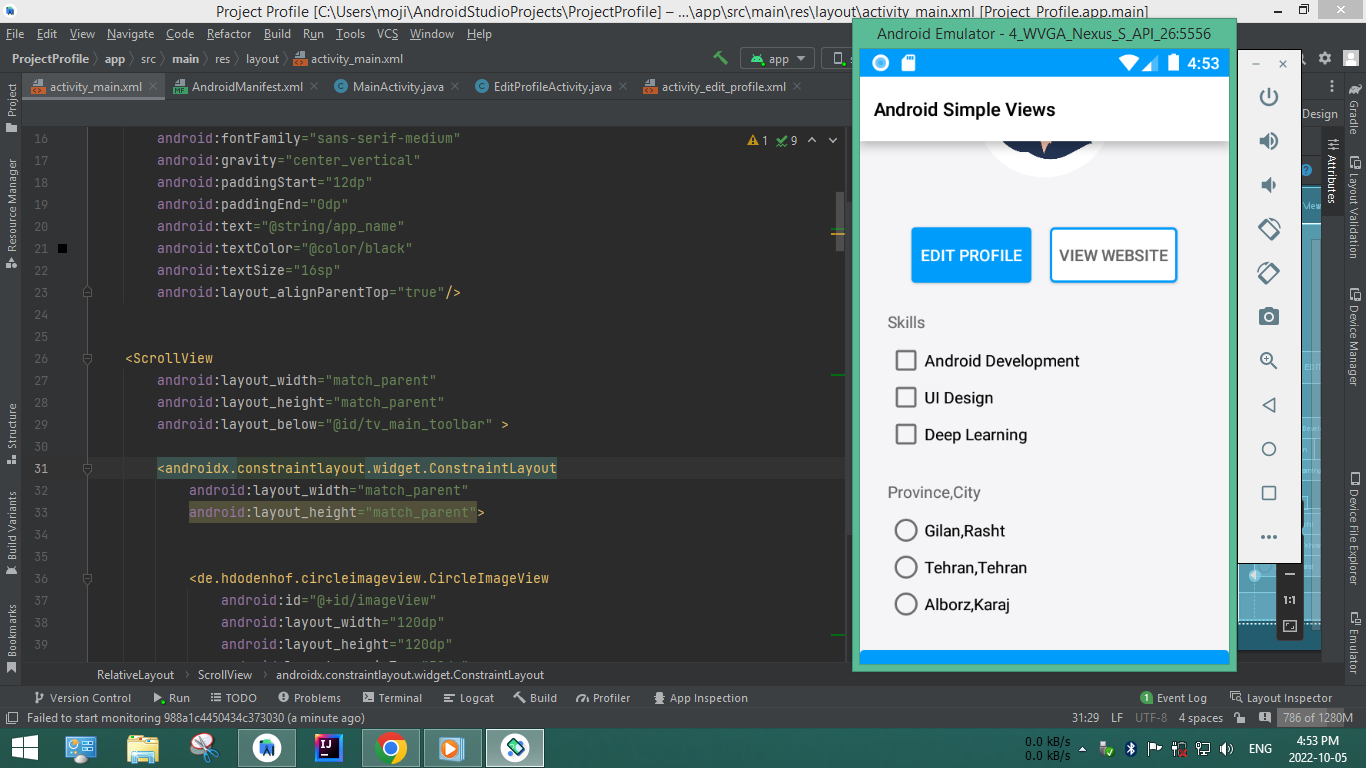Check the Deep Learning checkbox
The image size is (1366, 768).
(906, 434)
